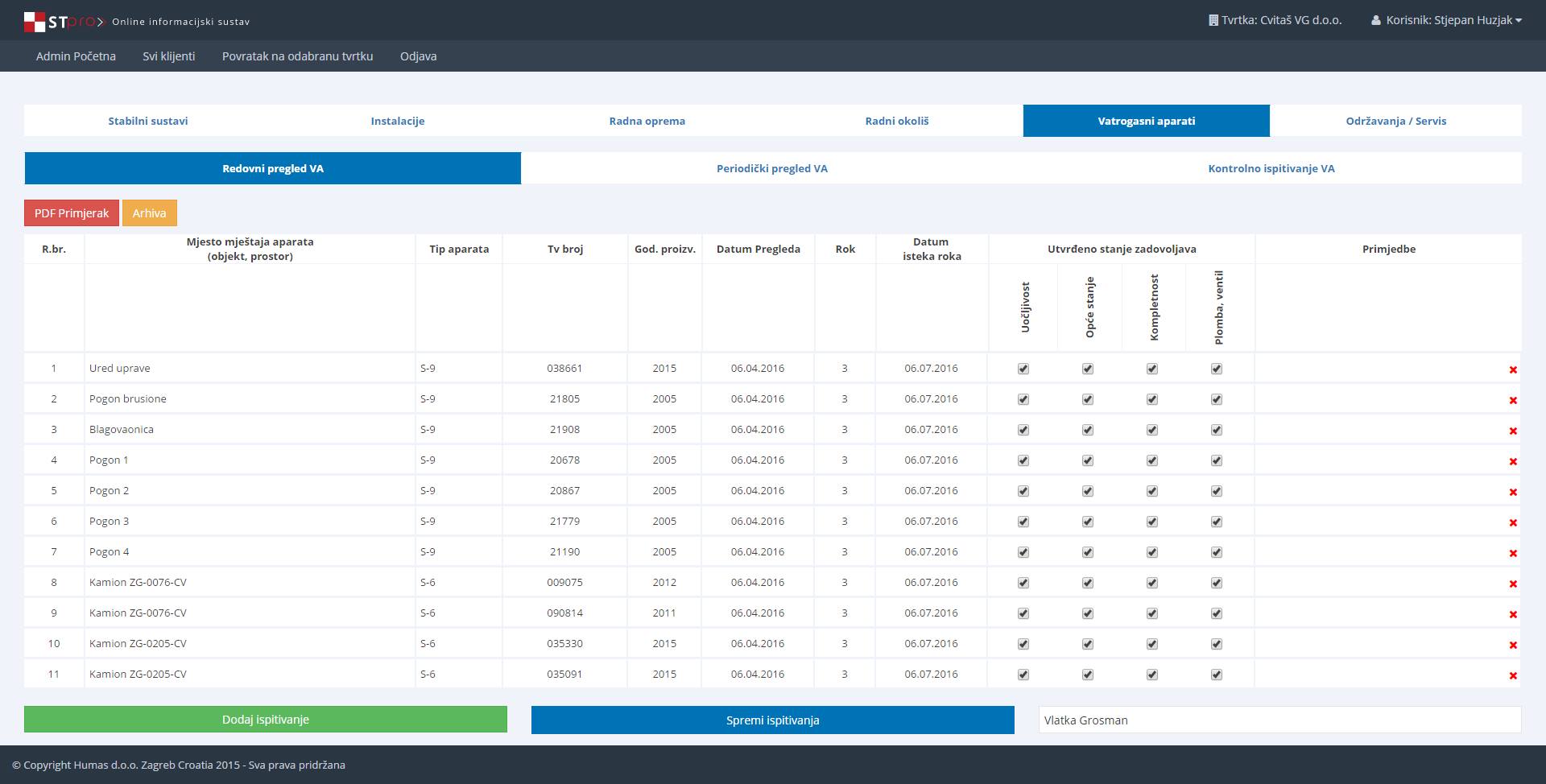Toggle Uočljivost checkbox for Ured uprave
This screenshot has height=784, width=1546.
coord(1023,369)
